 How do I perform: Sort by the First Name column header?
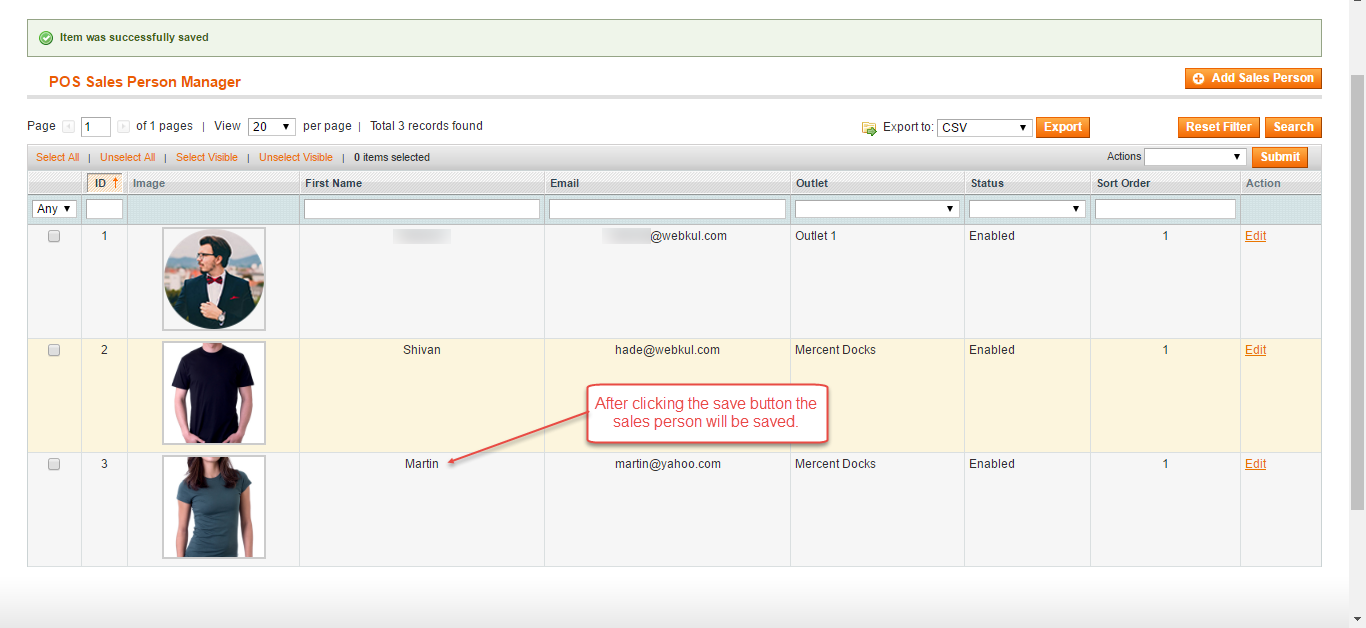click(x=334, y=184)
